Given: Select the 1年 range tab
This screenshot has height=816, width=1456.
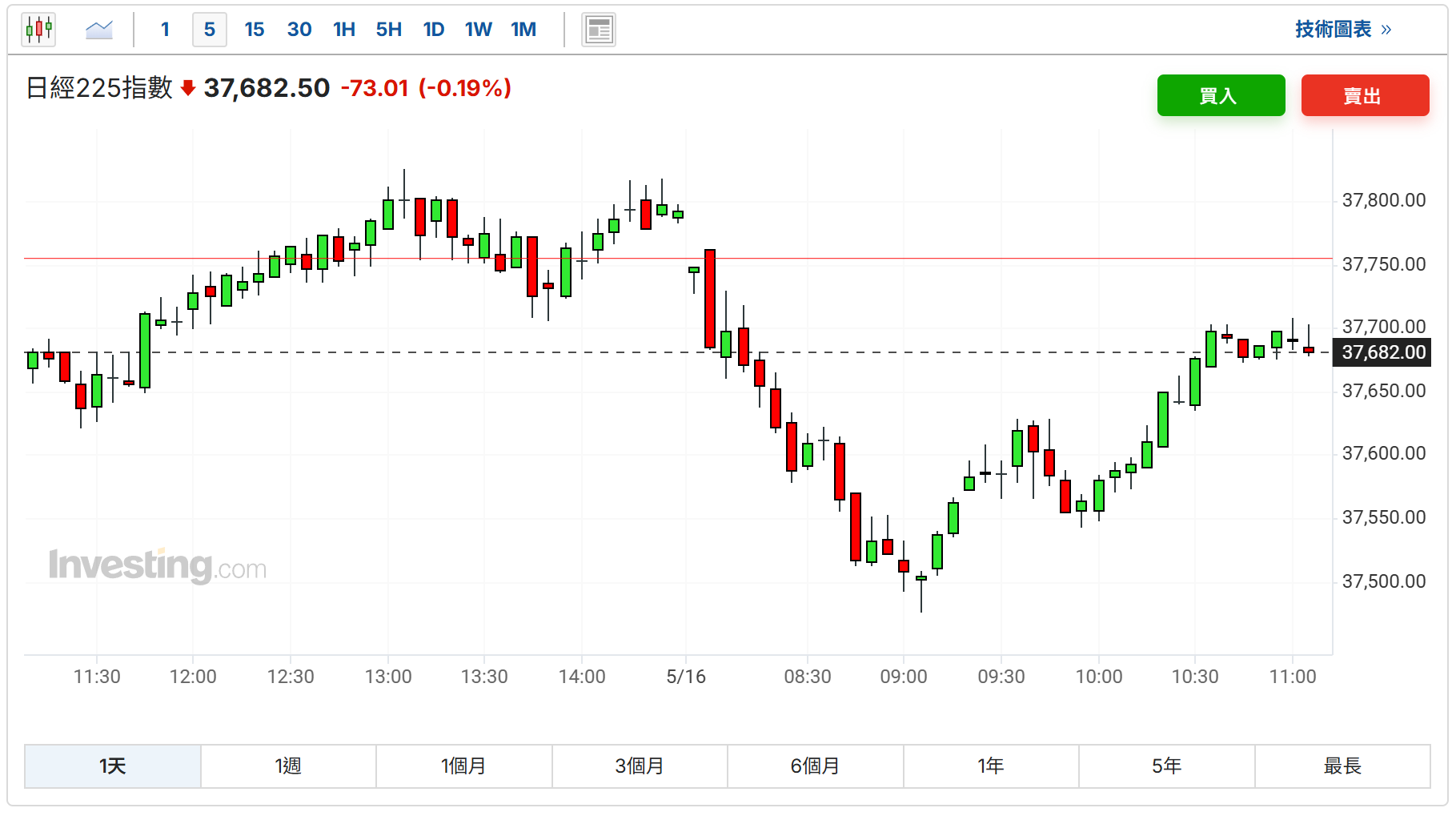Looking at the screenshot, I should click(x=991, y=766).
